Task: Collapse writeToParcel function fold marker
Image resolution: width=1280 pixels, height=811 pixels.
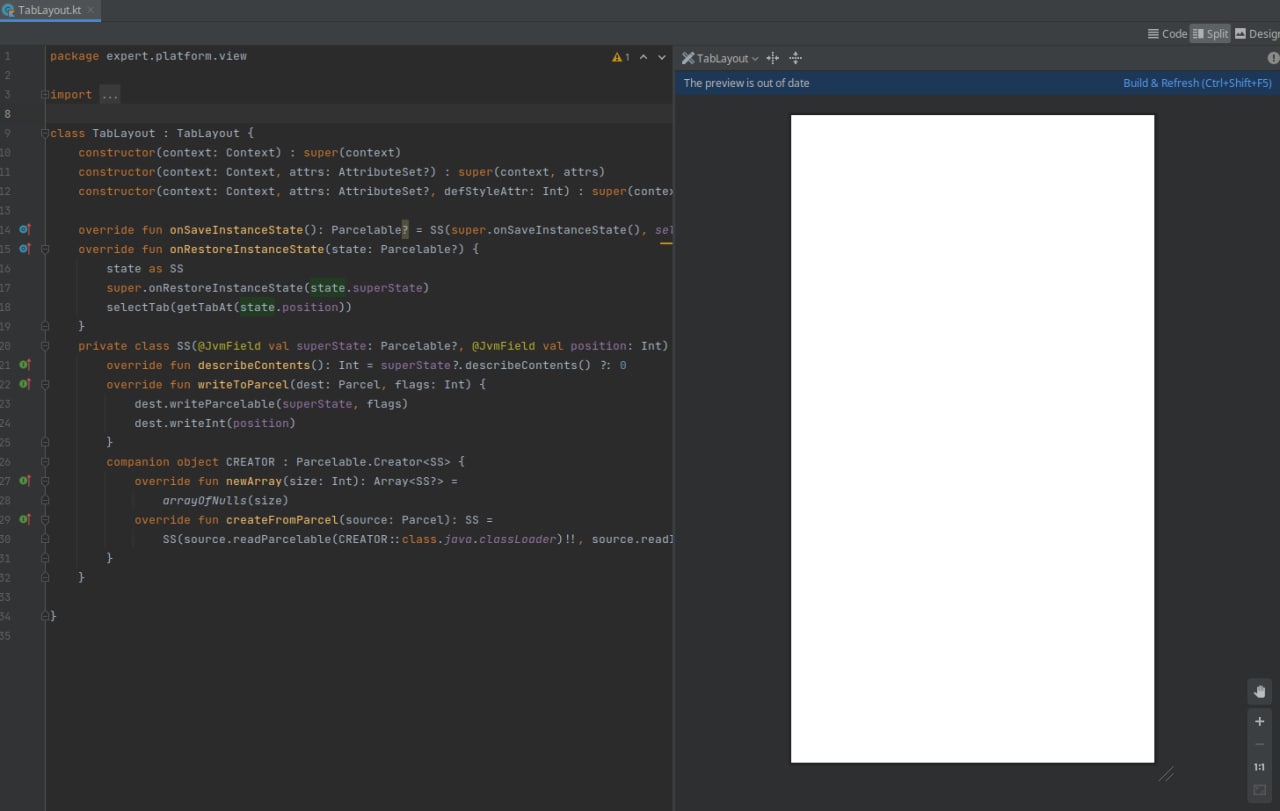Action: click(x=45, y=384)
